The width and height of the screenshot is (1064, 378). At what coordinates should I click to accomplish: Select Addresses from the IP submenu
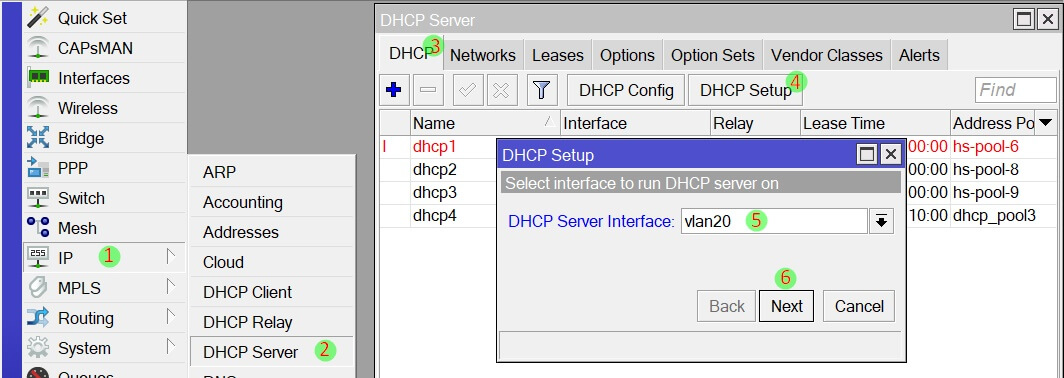271,232
